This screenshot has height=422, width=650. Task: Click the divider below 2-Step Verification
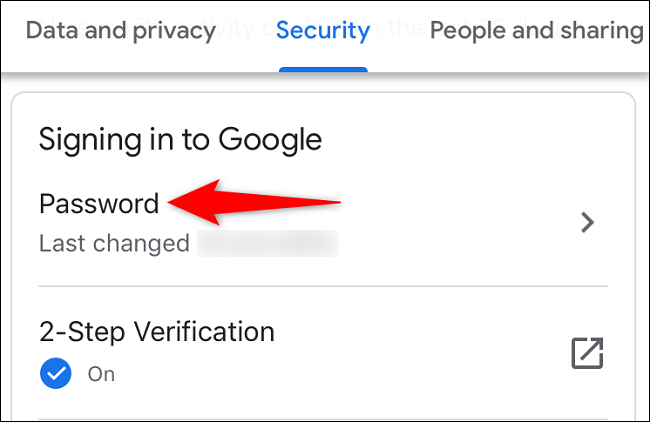click(x=322, y=419)
